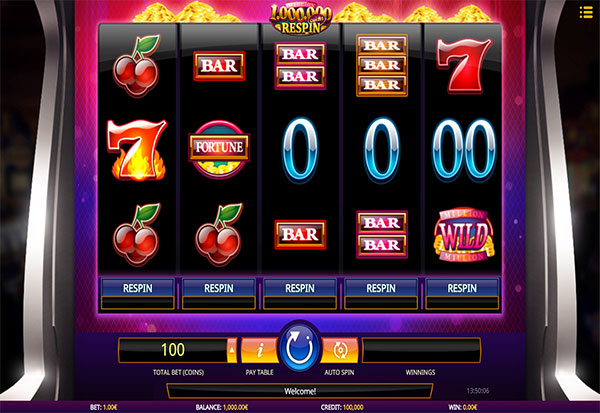Respin the fifth reel

(462, 288)
